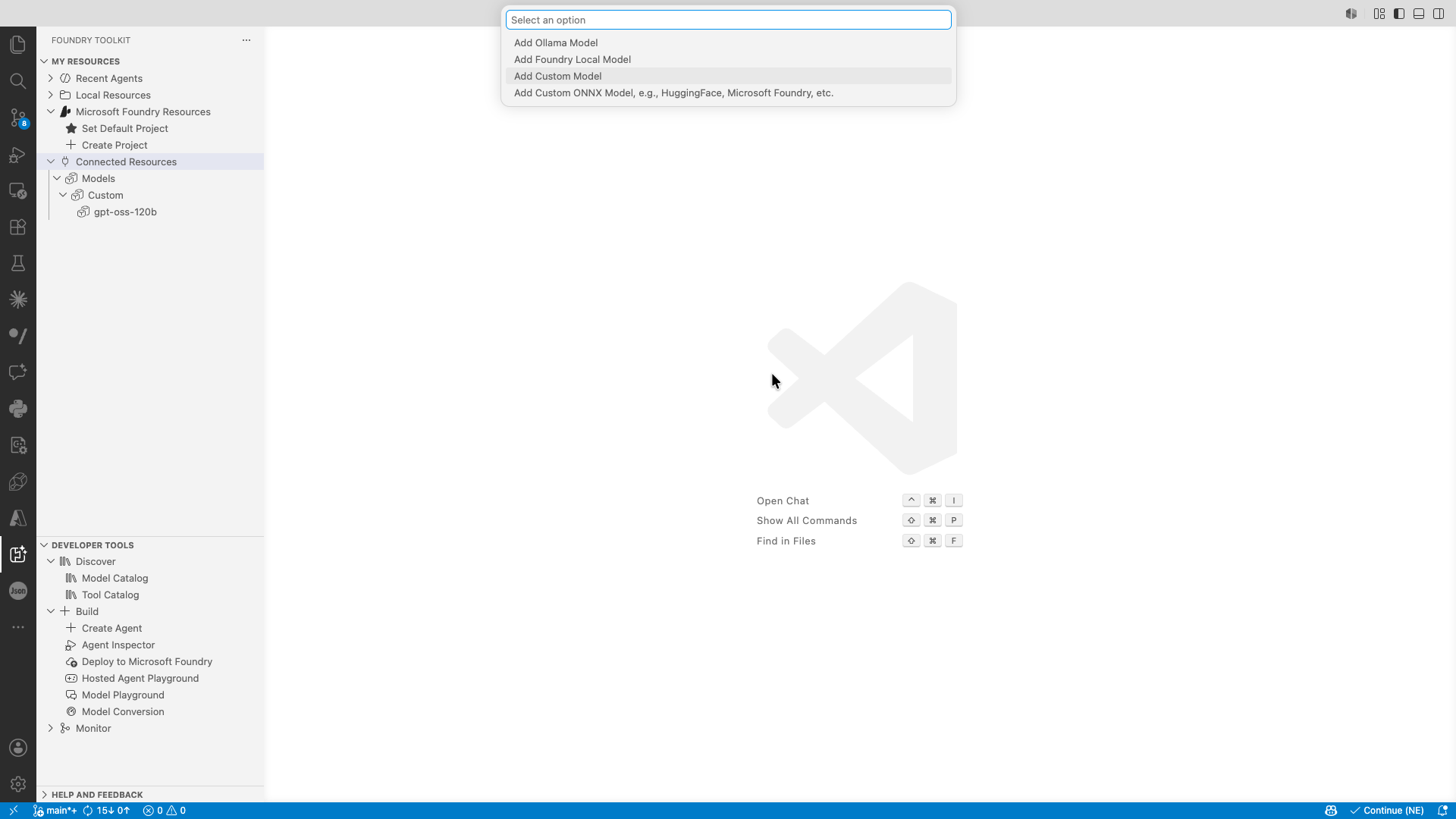1456x819 pixels.
Task: Click Continue (NE) status bar item
Action: [1387, 811]
